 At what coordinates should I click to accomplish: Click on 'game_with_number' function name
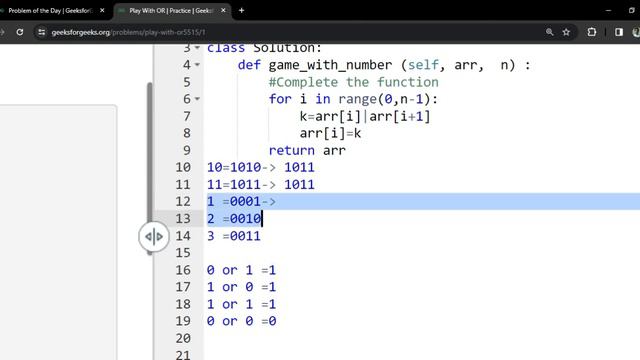(x=330, y=65)
